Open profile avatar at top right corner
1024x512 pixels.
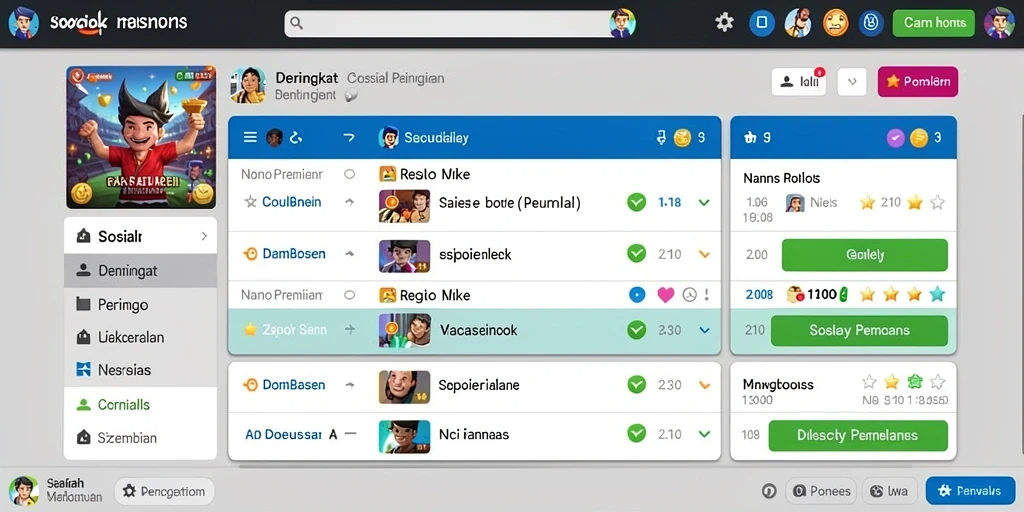point(999,23)
